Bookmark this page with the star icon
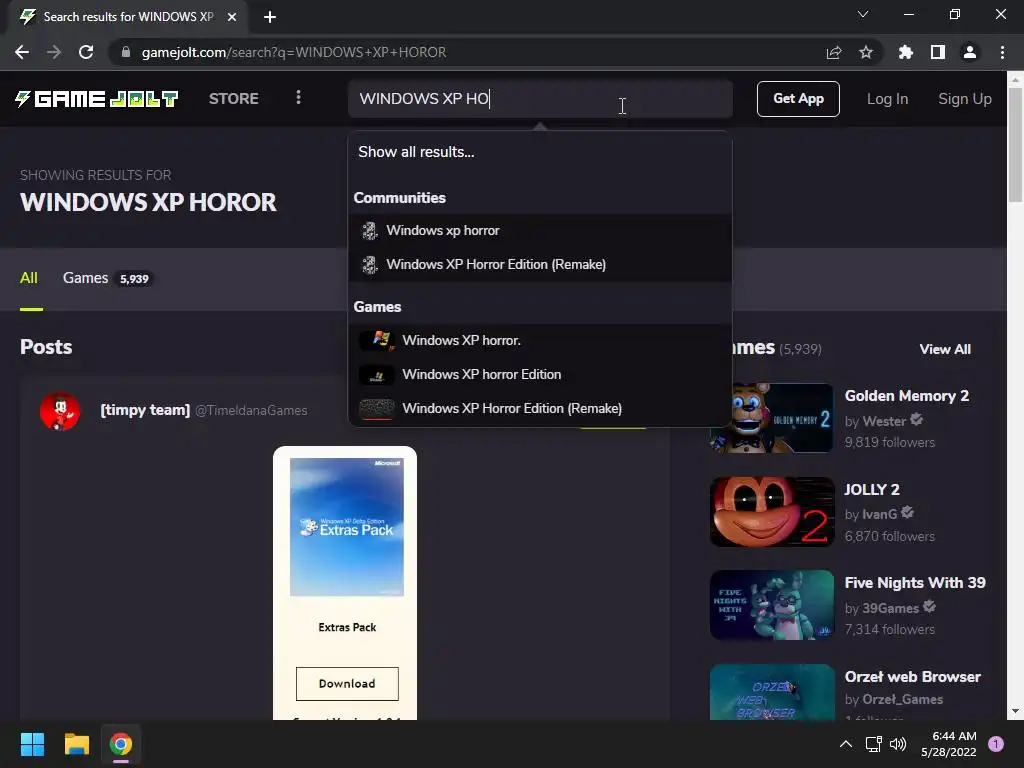 coord(866,52)
